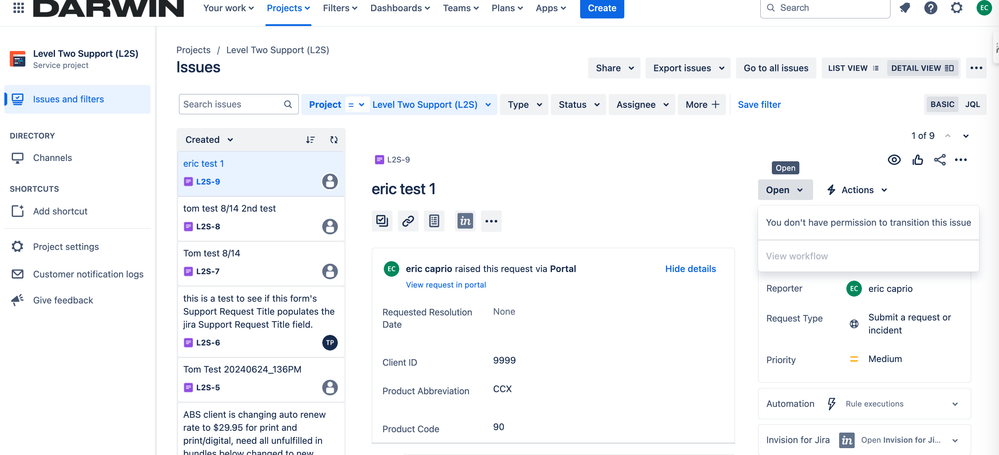The width and height of the screenshot is (999, 455).
Task: Click assignee avatar on L2S-8 row
Action: point(329,226)
